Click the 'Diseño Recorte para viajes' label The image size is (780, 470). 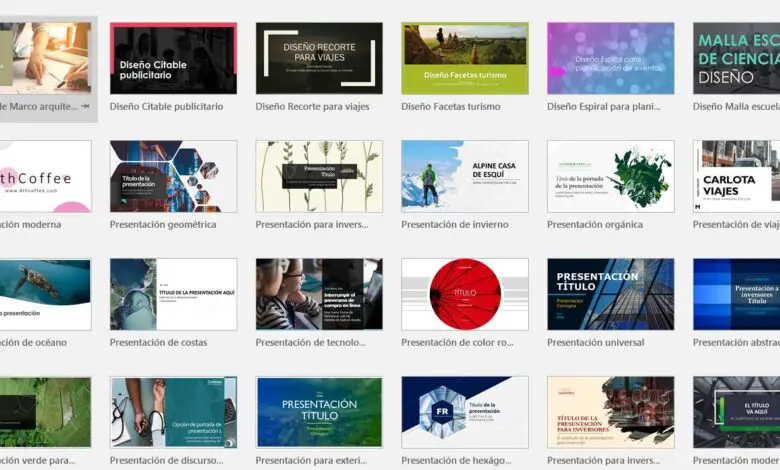(x=312, y=106)
